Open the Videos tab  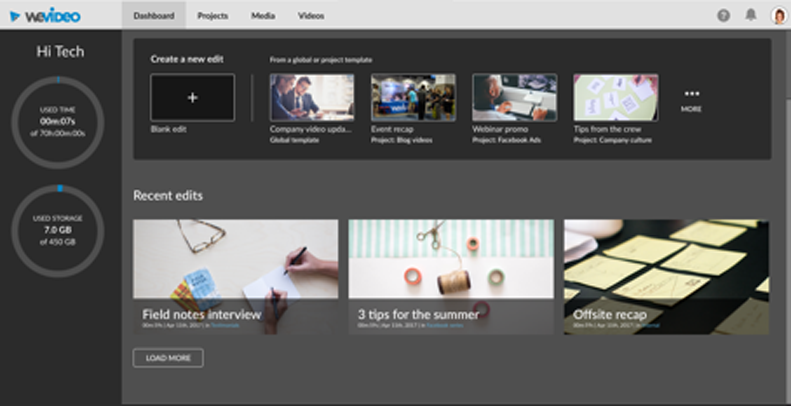click(311, 15)
